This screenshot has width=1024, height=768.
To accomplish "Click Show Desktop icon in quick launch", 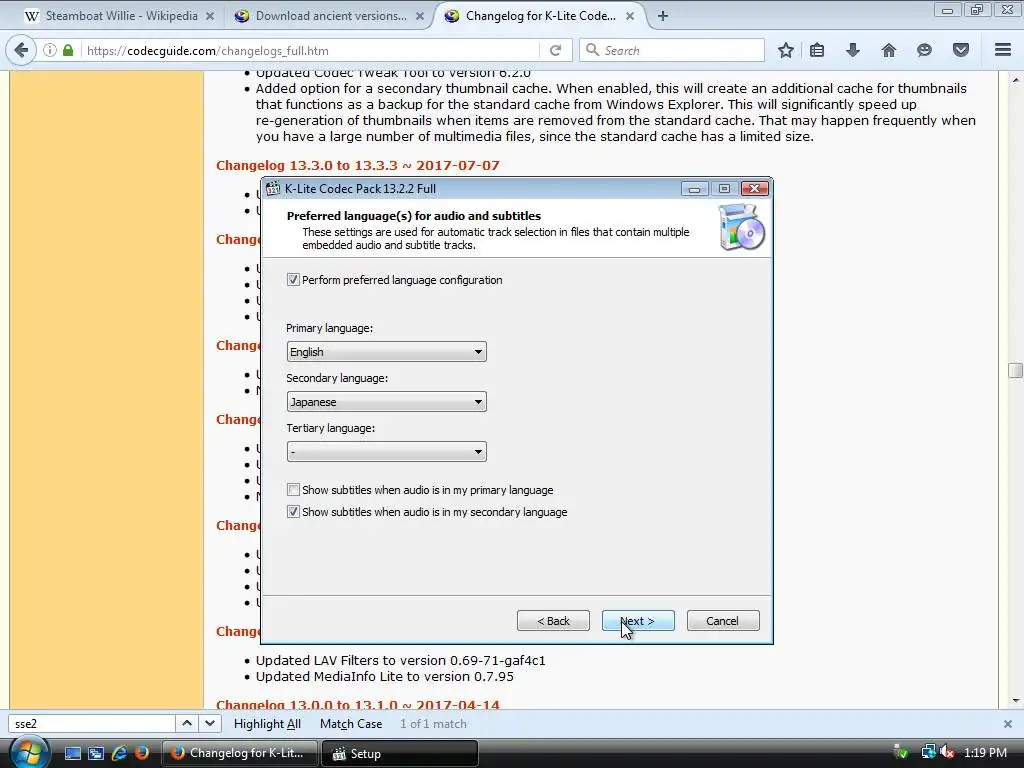I will pos(72,753).
